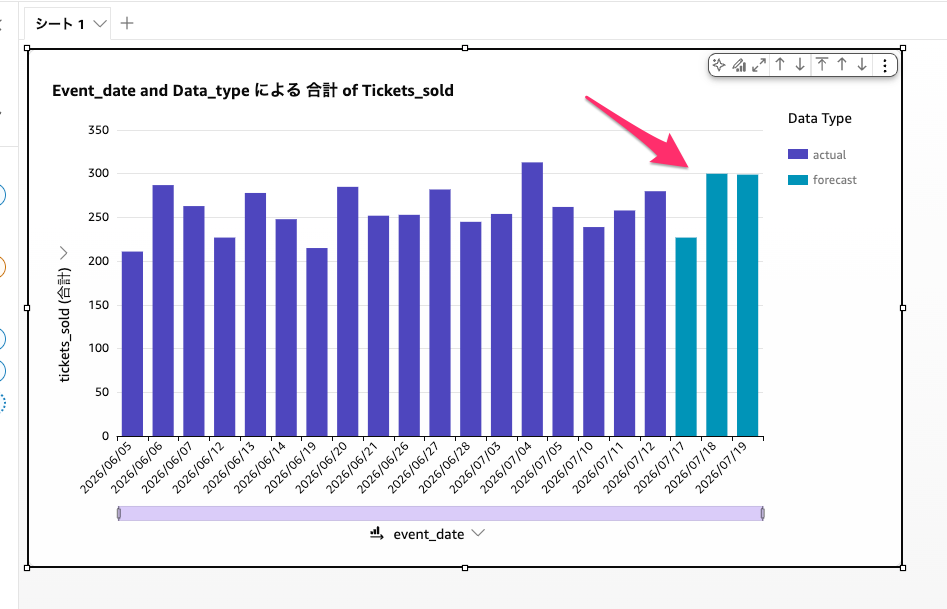Screen dimensions: 947x609
Task: Click the sparkle AI insights icon
Action: pos(719,65)
